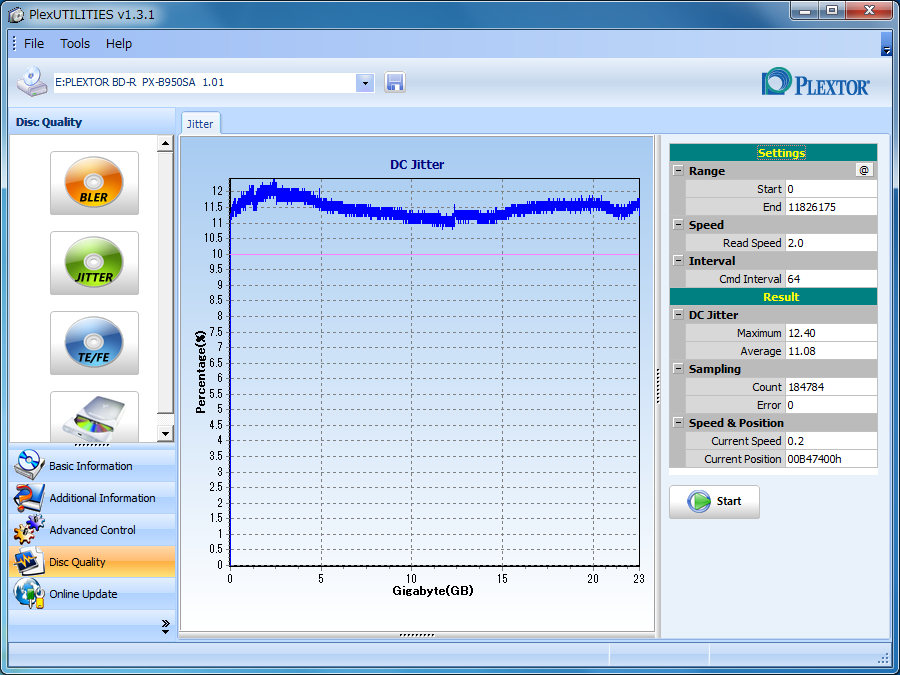The width and height of the screenshot is (900, 675).
Task: Save results with the floppy disk icon
Action: click(394, 83)
